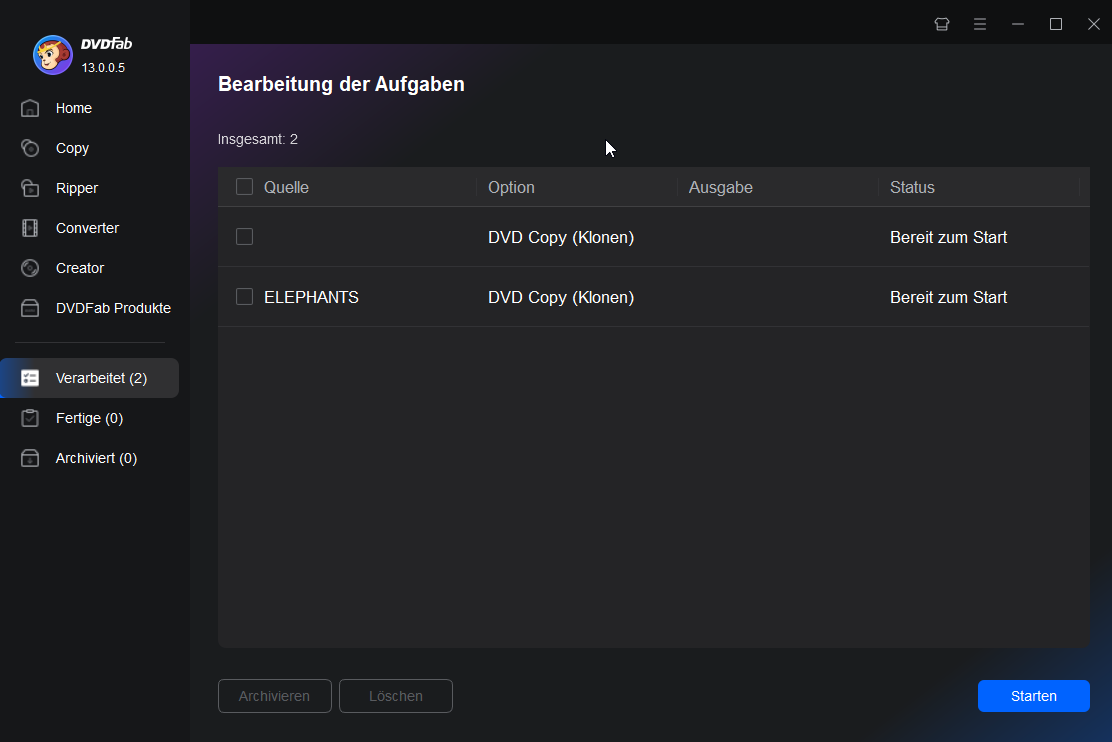The width and height of the screenshot is (1112, 742).
Task: Open the Ripper module icon
Action: click(x=30, y=188)
